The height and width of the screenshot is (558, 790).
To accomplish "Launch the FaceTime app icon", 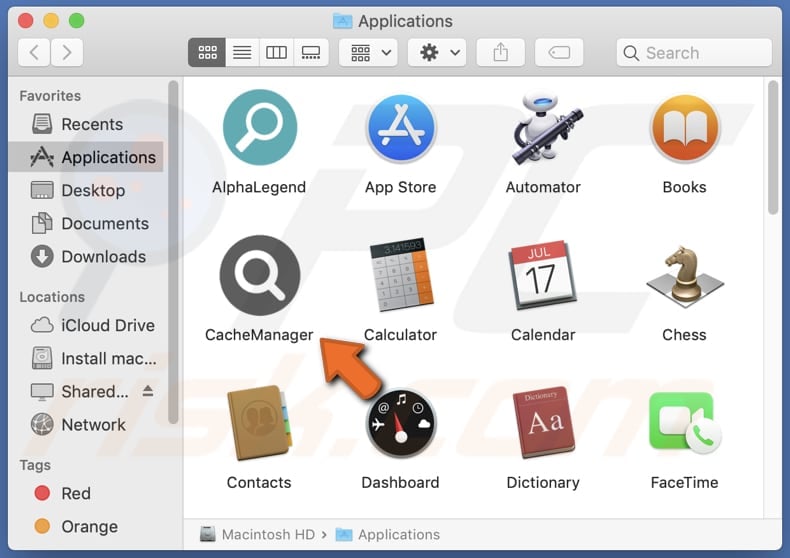I will [x=685, y=422].
